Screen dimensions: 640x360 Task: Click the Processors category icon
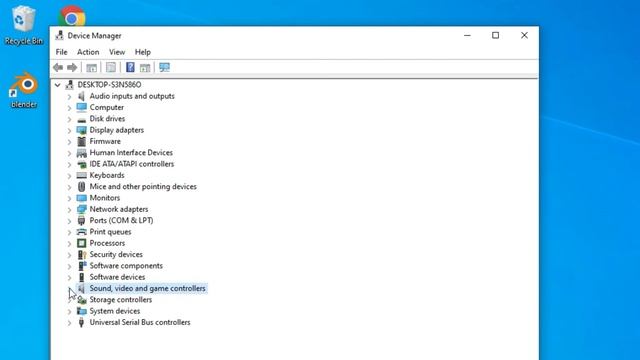[81, 243]
